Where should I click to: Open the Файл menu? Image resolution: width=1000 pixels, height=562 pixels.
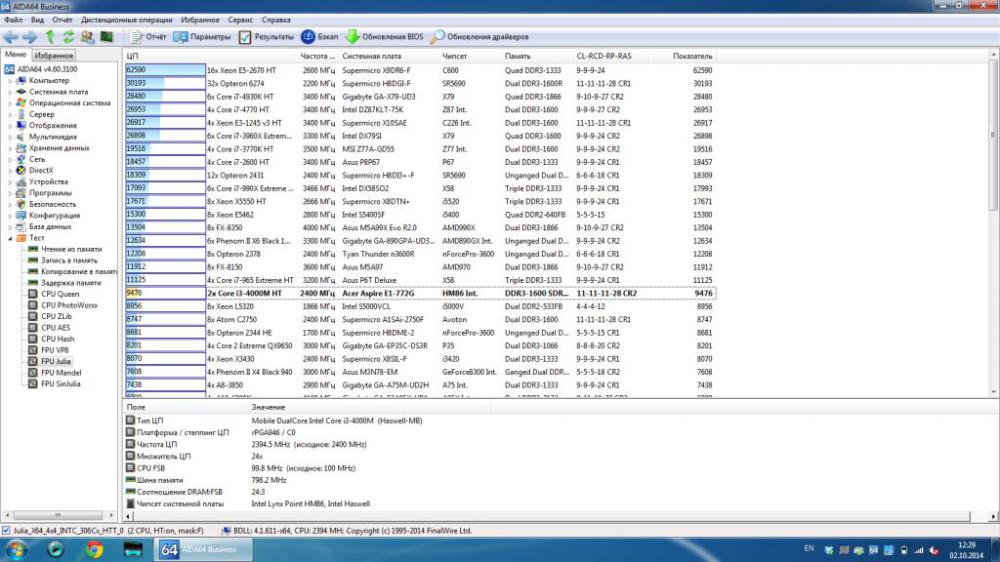click(x=13, y=20)
